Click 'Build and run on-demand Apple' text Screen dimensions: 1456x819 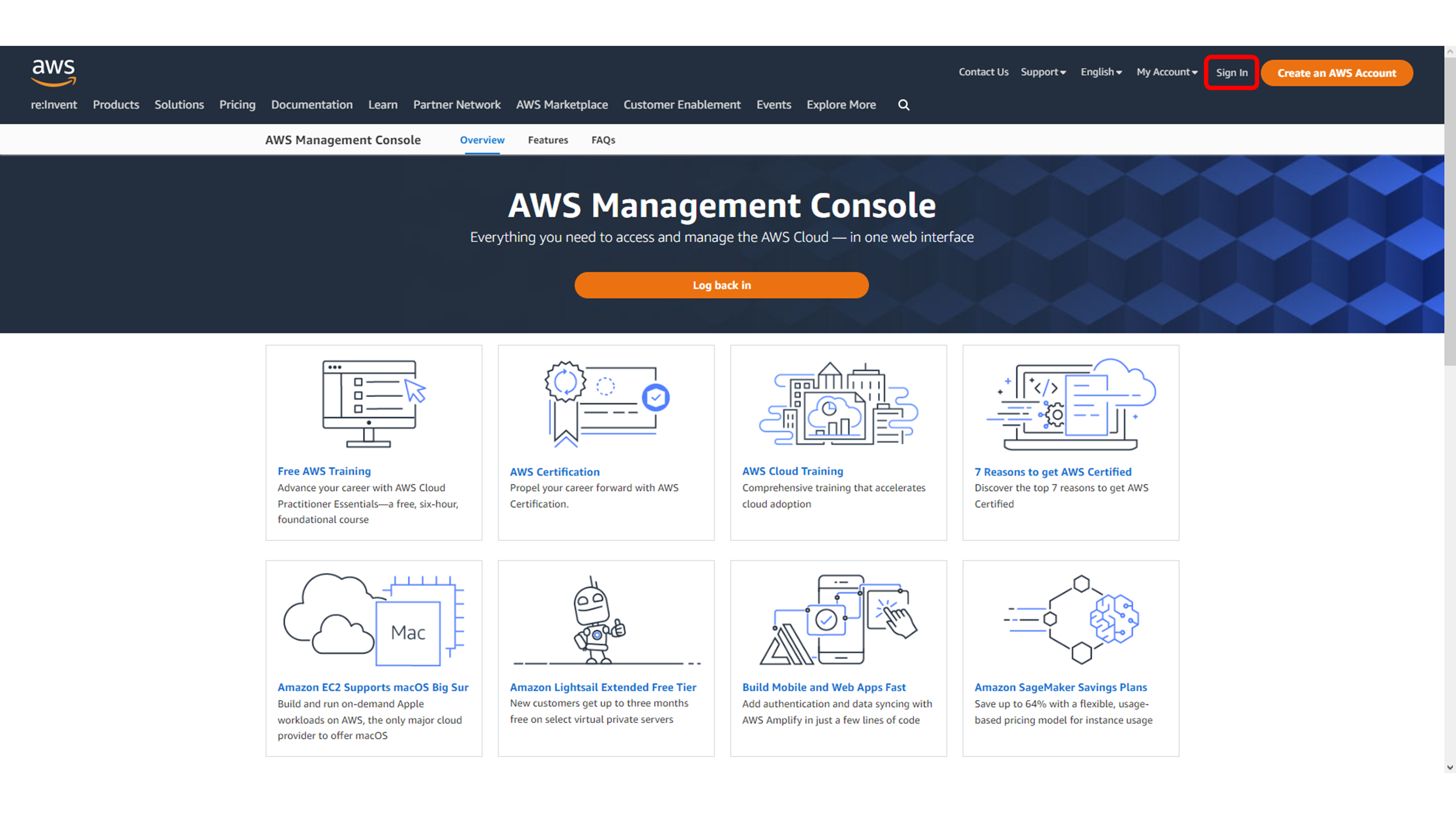pyautogui.click(x=370, y=720)
